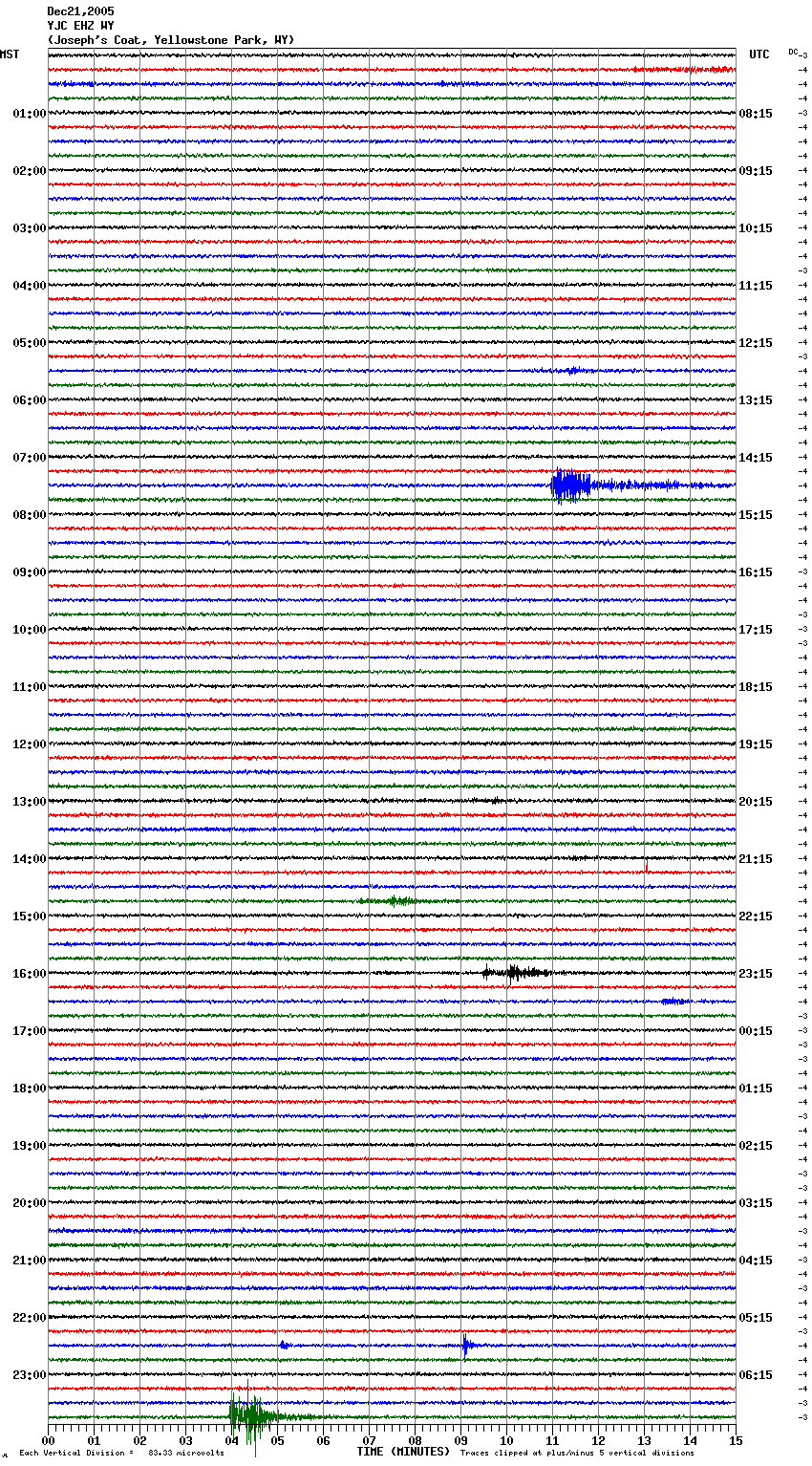Click the small blue blip near minute 5 after 22:00

click(x=284, y=1345)
